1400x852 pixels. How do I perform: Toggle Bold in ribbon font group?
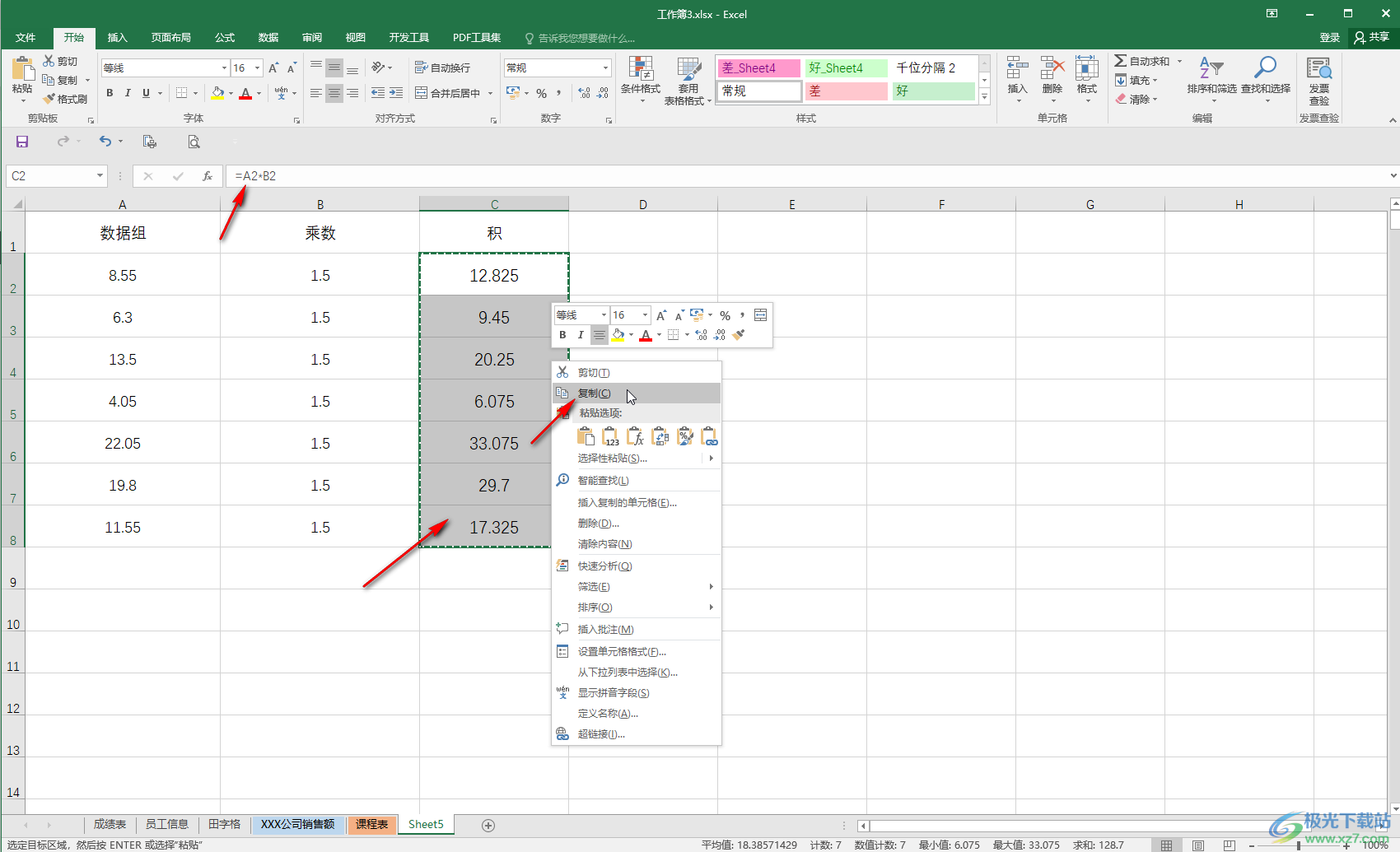(110, 93)
